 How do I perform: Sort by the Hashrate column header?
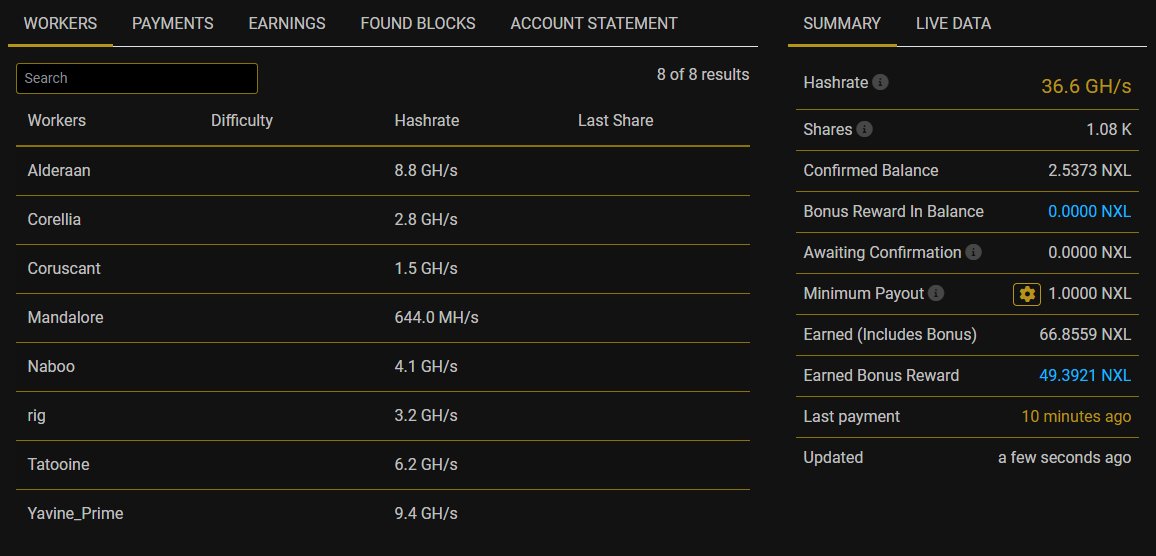pos(427,120)
